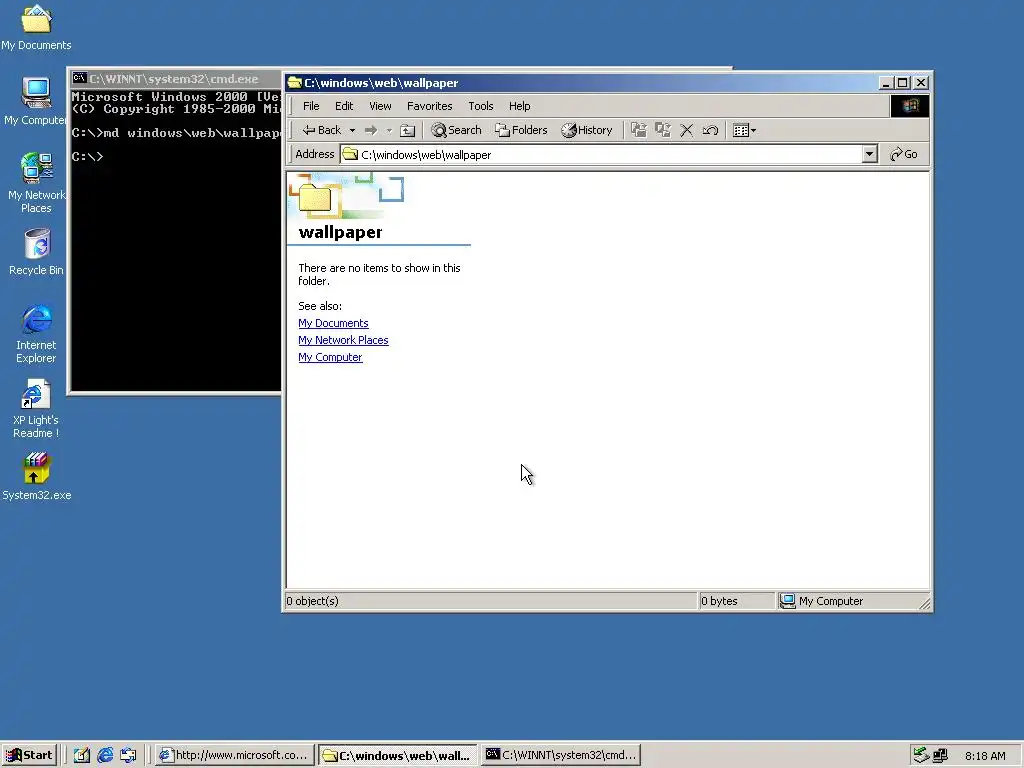Select System32.exe desktop icon
Image resolution: width=1024 pixels, height=768 pixels.
(x=36, y=477)
